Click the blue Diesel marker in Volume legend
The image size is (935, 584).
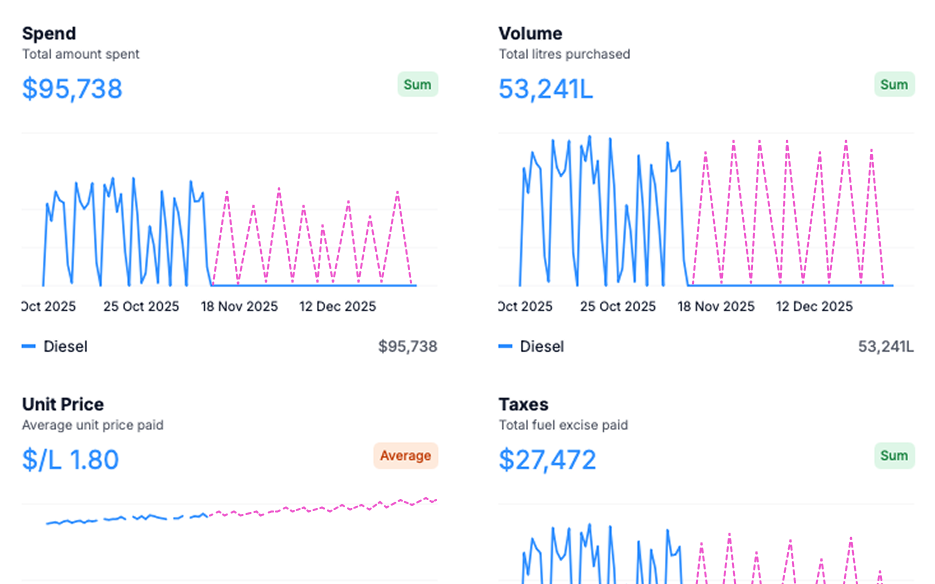tap(506, 347)
